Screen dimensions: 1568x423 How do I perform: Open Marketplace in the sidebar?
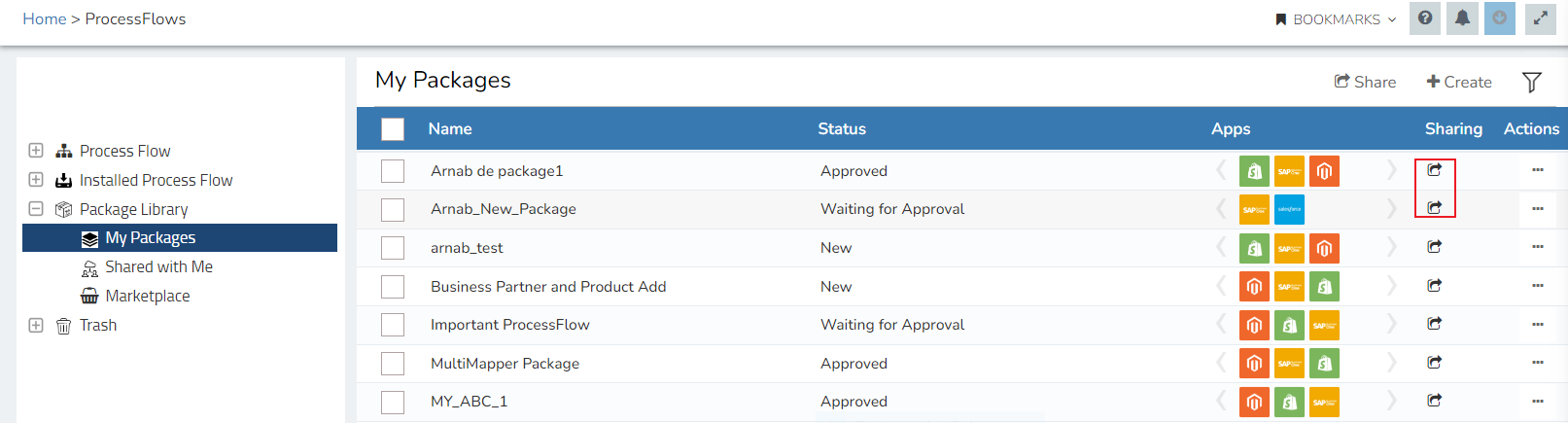coord(147,297)
